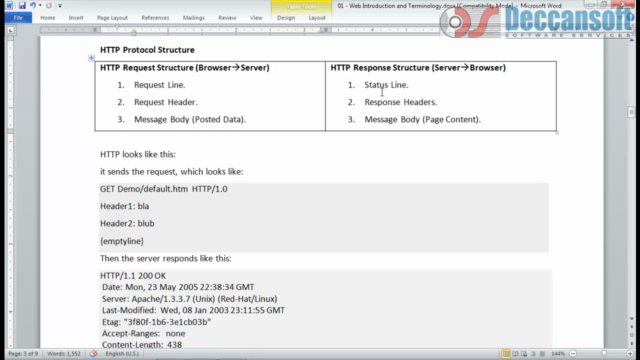Click 'Message Body (Page Content).' item
640x360 pixels.
pos(422,120)
